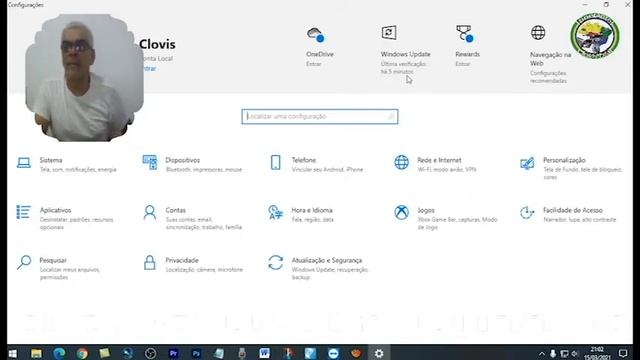640x360 pixels.
Task: Focus the Localizar uma configuração search box
Action: 320,116
